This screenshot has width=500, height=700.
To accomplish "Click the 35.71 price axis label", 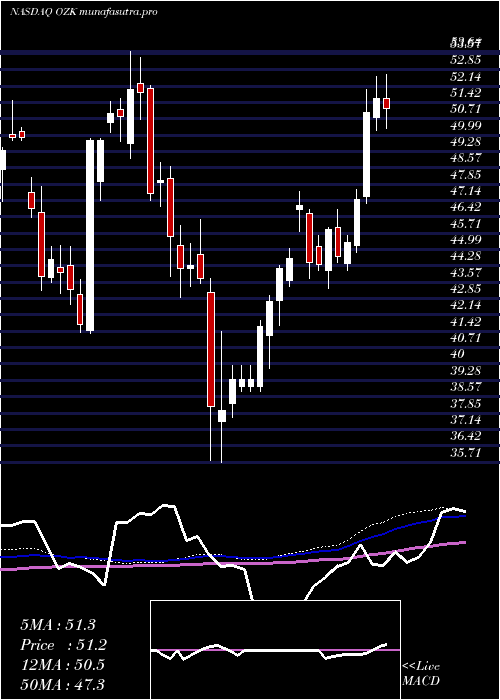I will [466, 453].
